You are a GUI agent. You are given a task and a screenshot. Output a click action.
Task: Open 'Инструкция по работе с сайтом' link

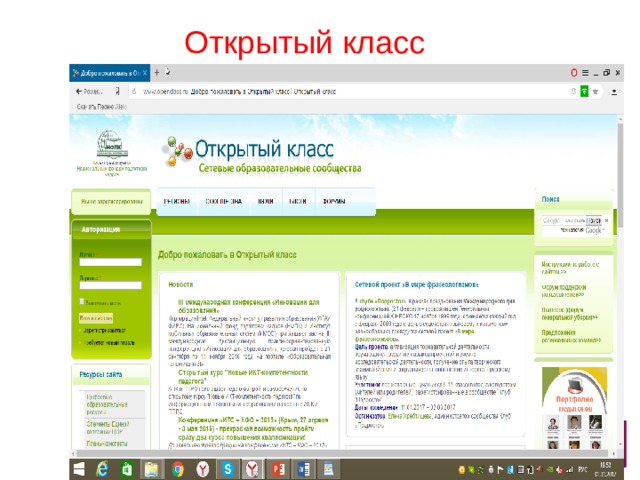click(570, 268)
